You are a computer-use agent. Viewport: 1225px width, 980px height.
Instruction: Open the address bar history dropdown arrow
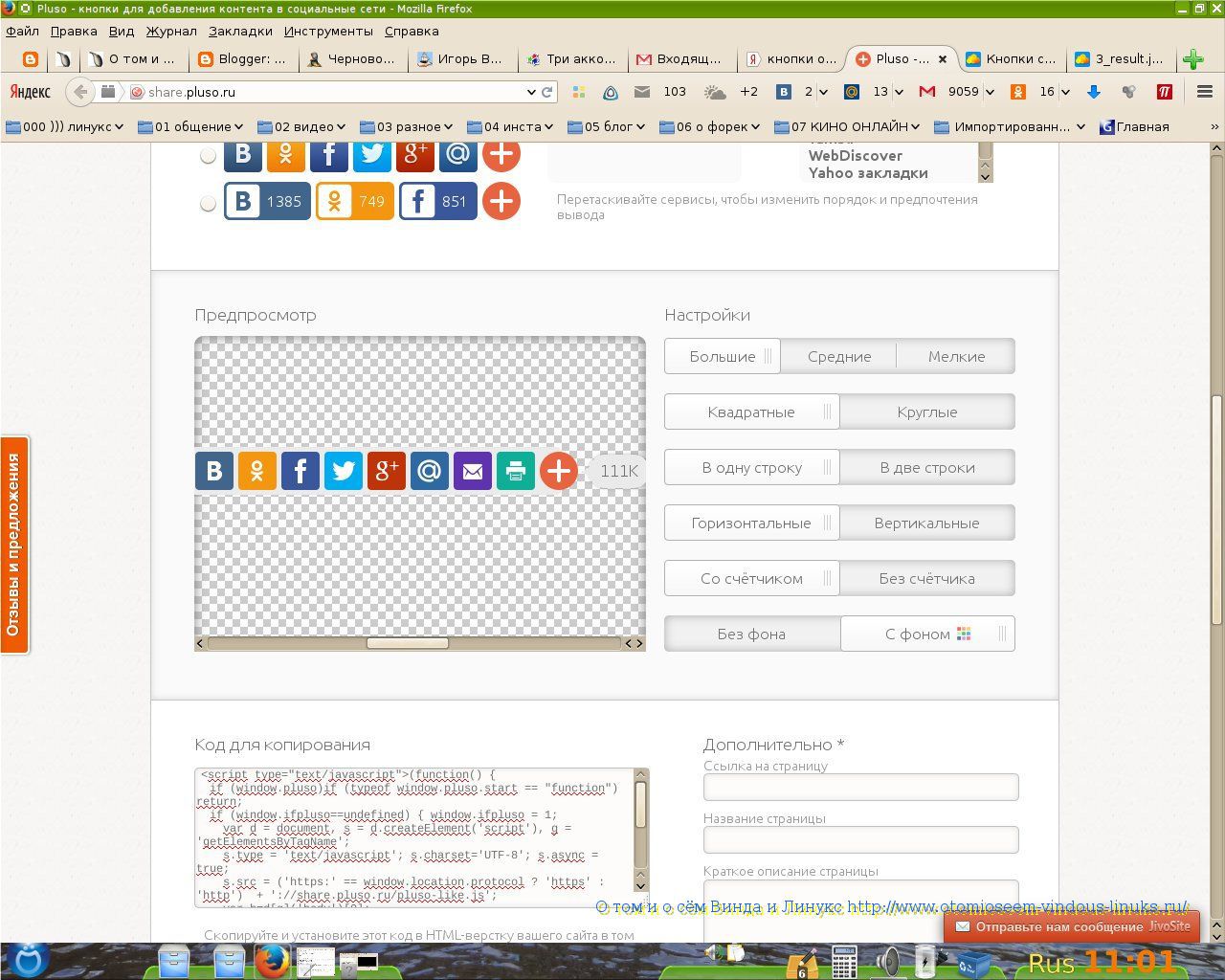click(x=531, y=92)
